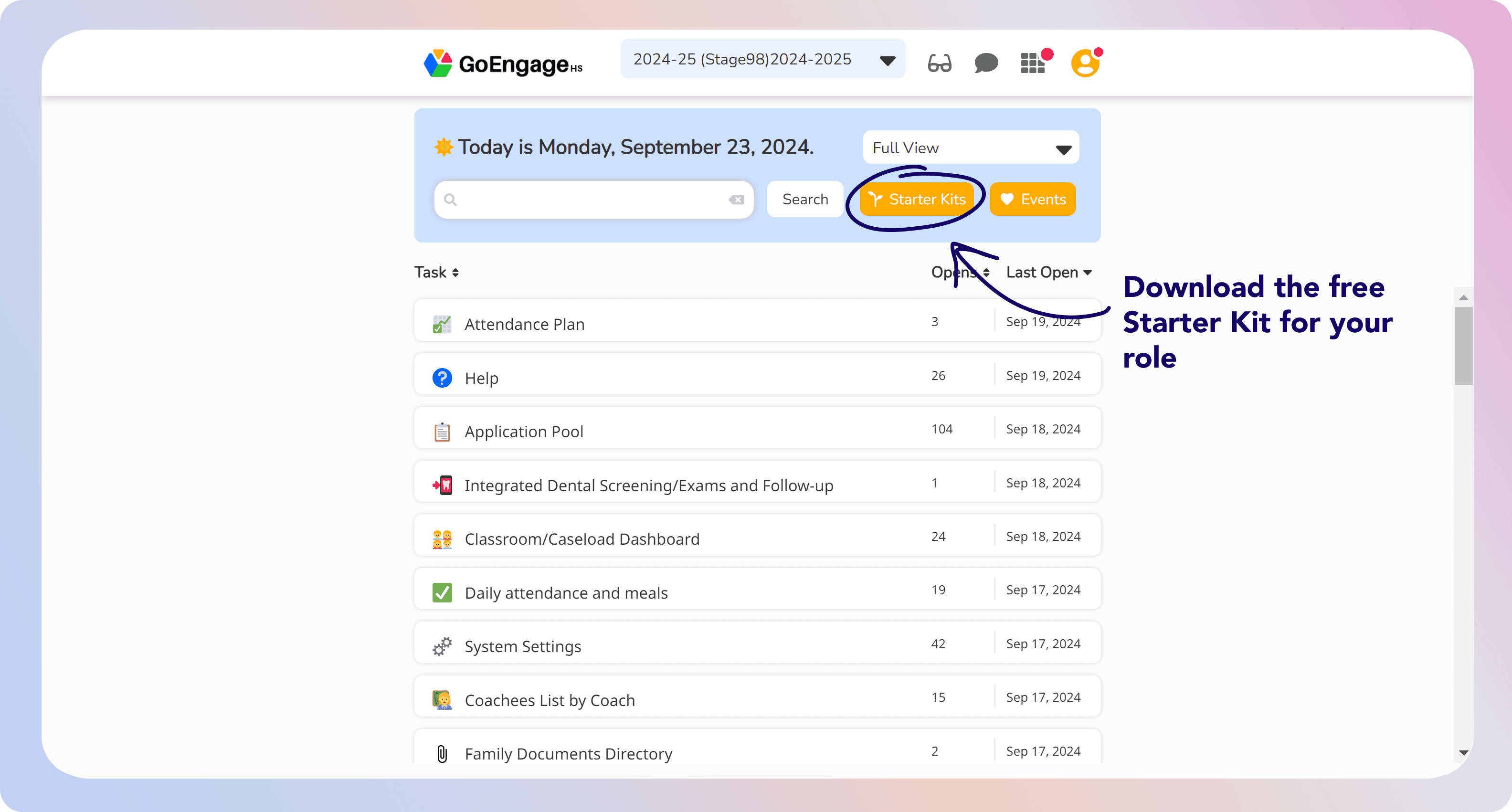Clear the search box with backspace icon
1512x812 pixels.
(736, 200)
